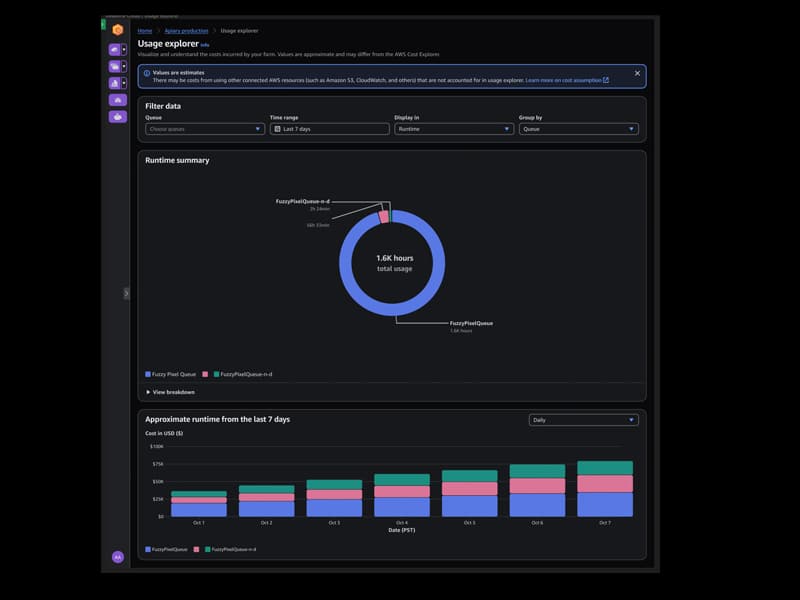Change the Daily granularity dropdown
The image size is (800, 600).
[583, 419]
